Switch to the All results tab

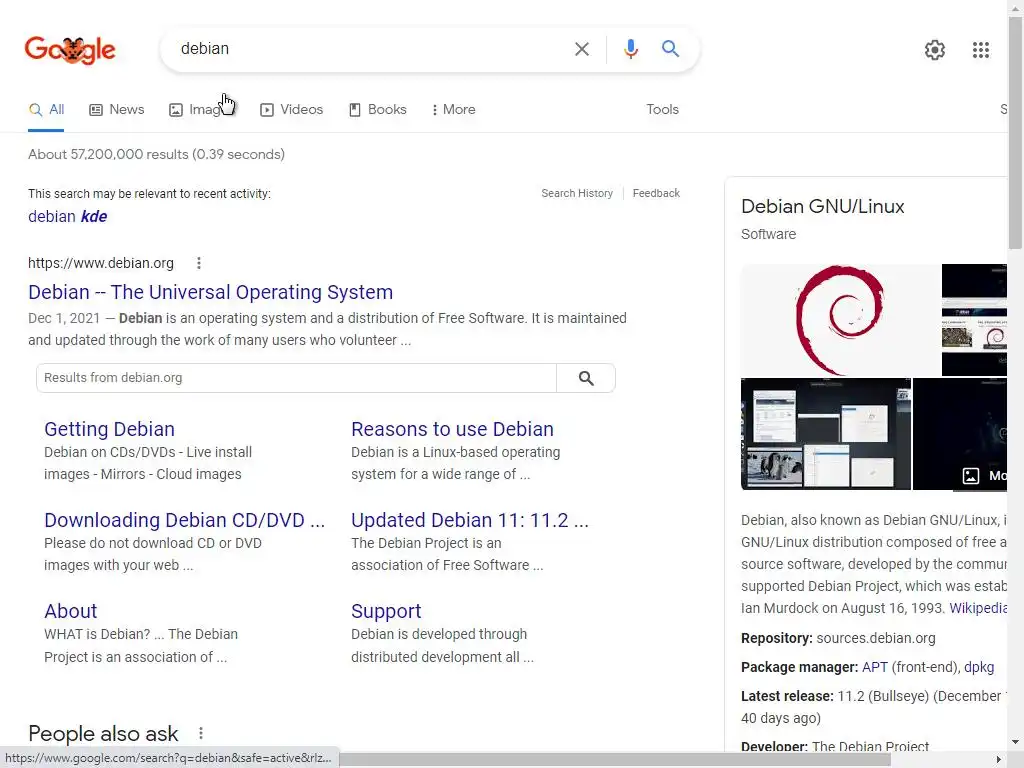point(46,110)
